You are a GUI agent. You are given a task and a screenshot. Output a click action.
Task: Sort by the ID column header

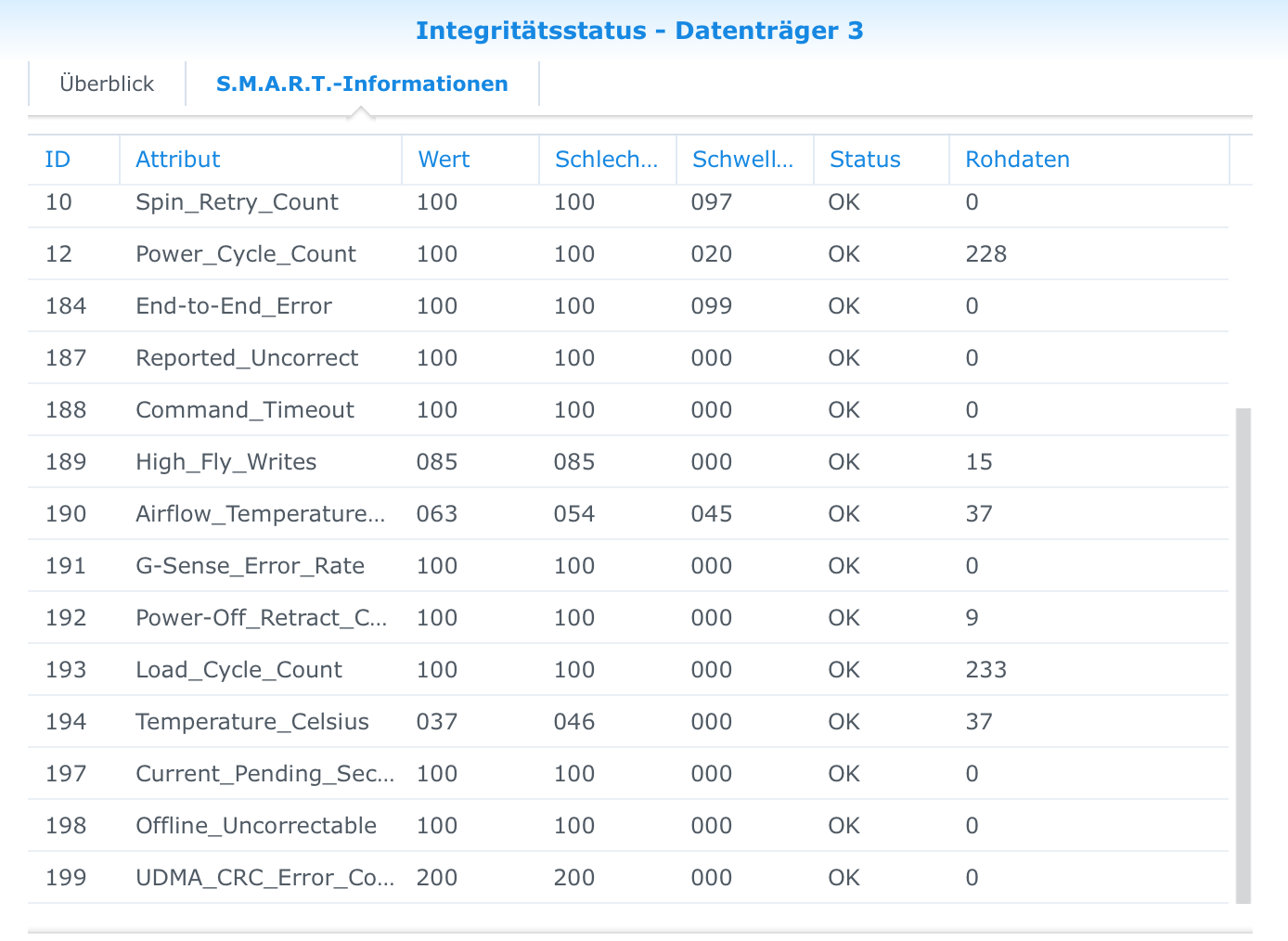[x=74, y=160]
